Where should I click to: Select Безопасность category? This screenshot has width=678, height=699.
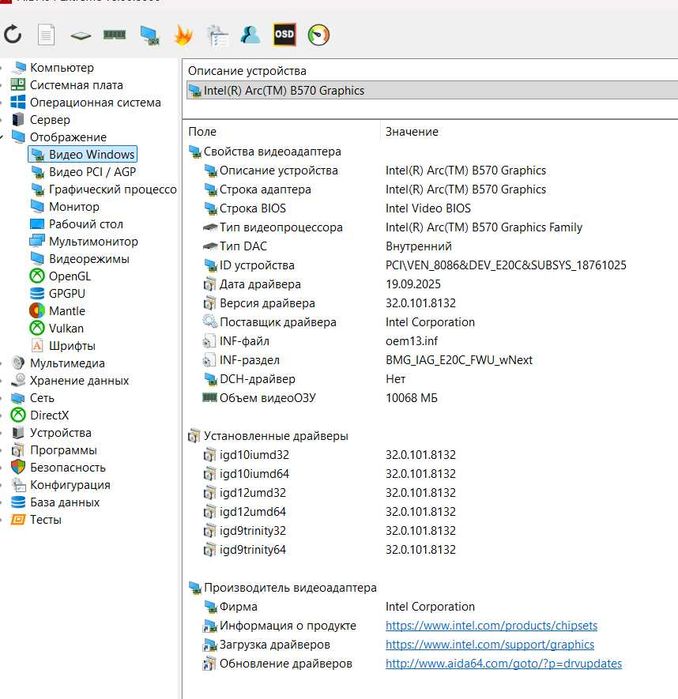click(67, 467)
